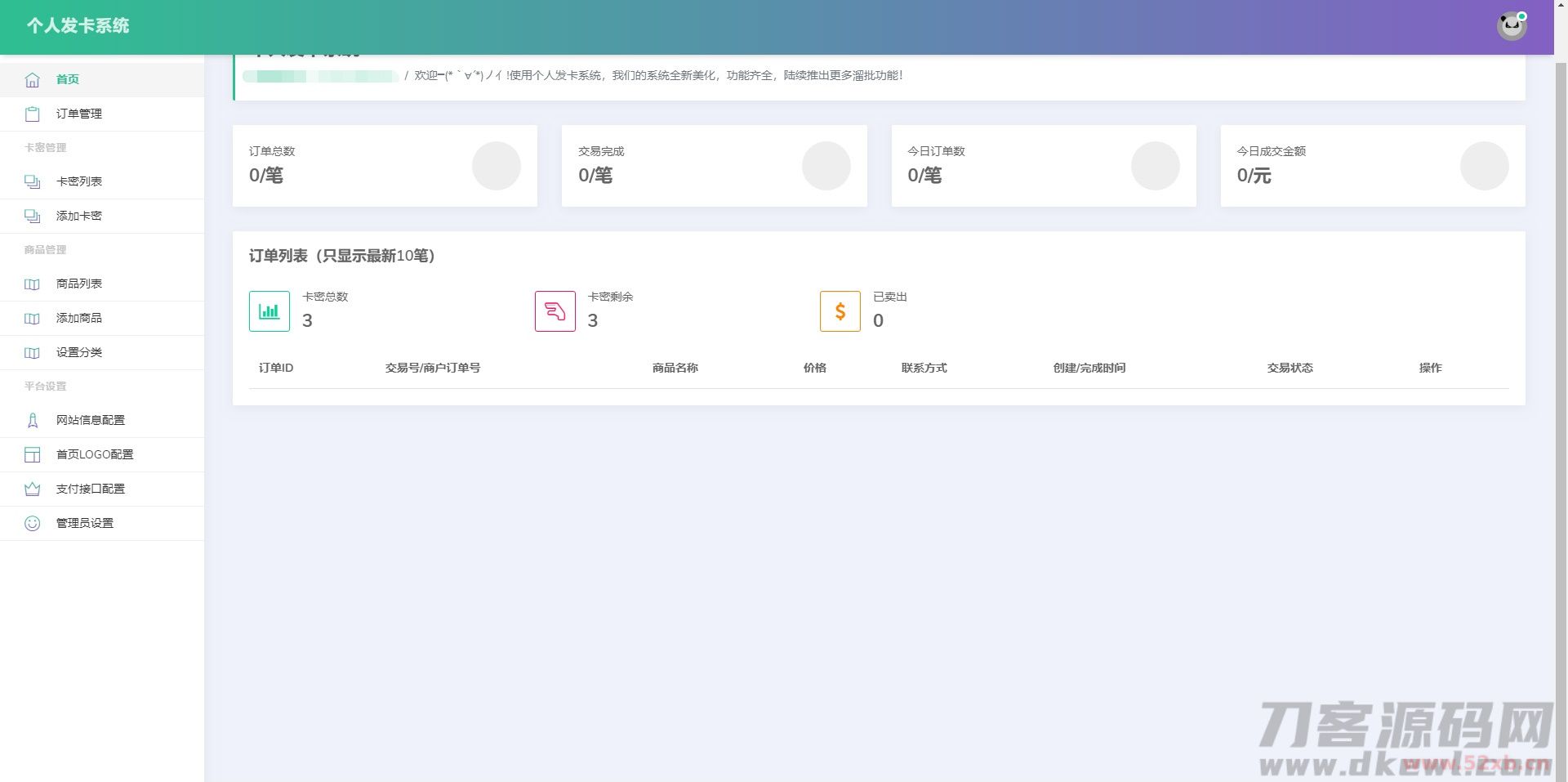
Task: Open the user avatar menu in top right
Action: coord(1512,25)
